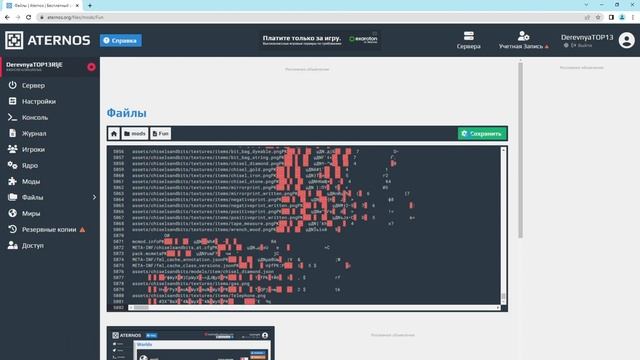Click the browser back arrow

tap(7, 17)
